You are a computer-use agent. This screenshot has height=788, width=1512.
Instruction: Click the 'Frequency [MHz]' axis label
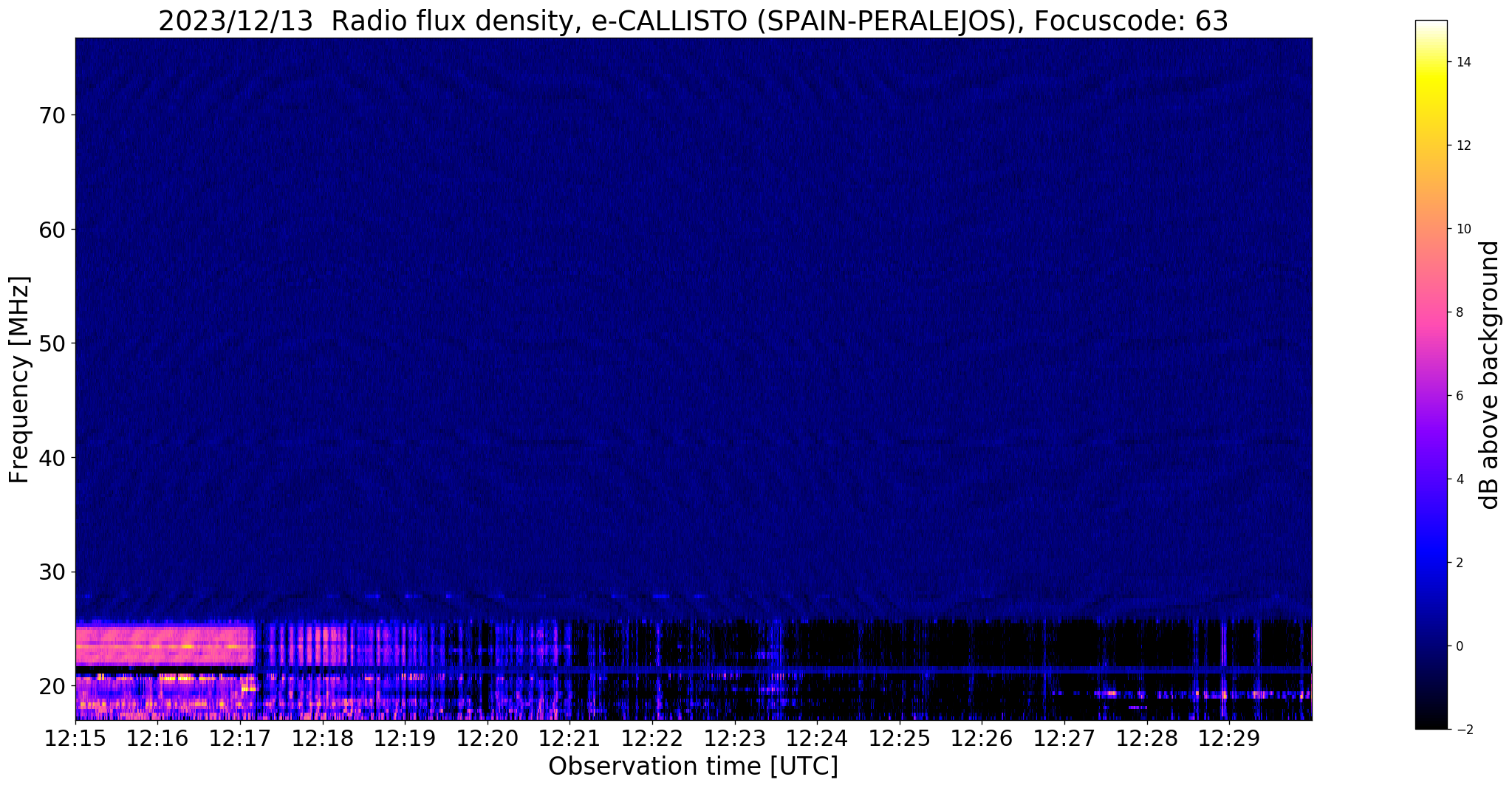tap(19, 380)
